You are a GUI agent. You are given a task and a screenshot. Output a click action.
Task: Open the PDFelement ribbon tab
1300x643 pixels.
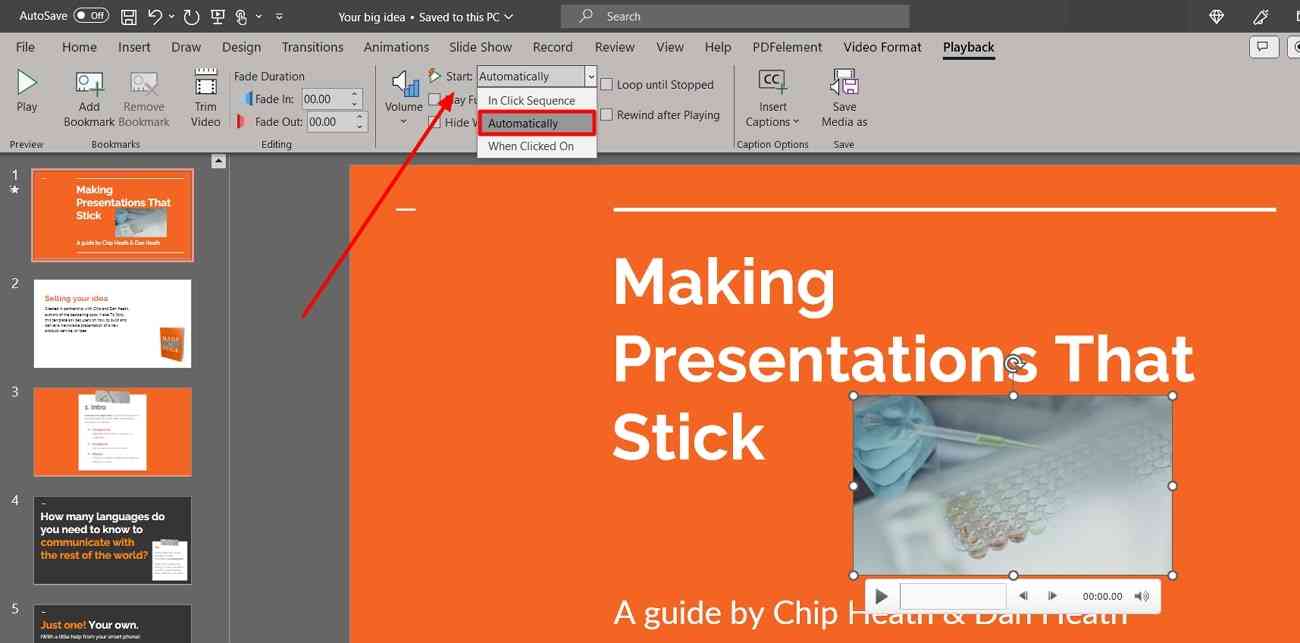[787, 47]
